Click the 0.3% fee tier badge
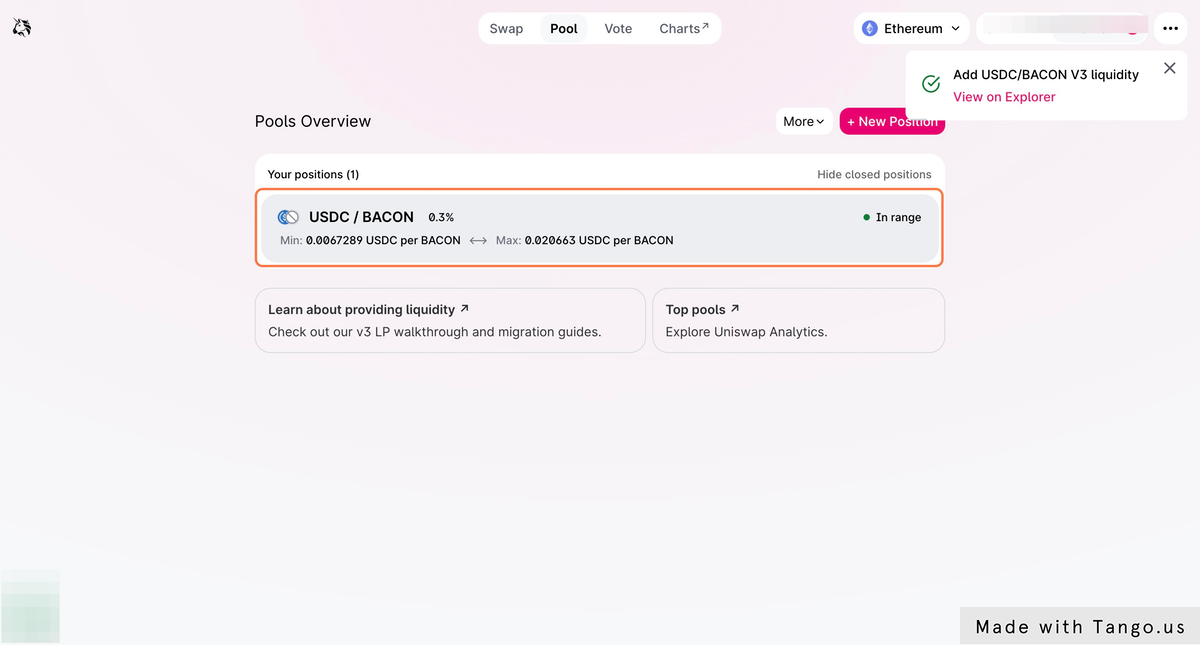1200x645 pixels. coord(441,217)
